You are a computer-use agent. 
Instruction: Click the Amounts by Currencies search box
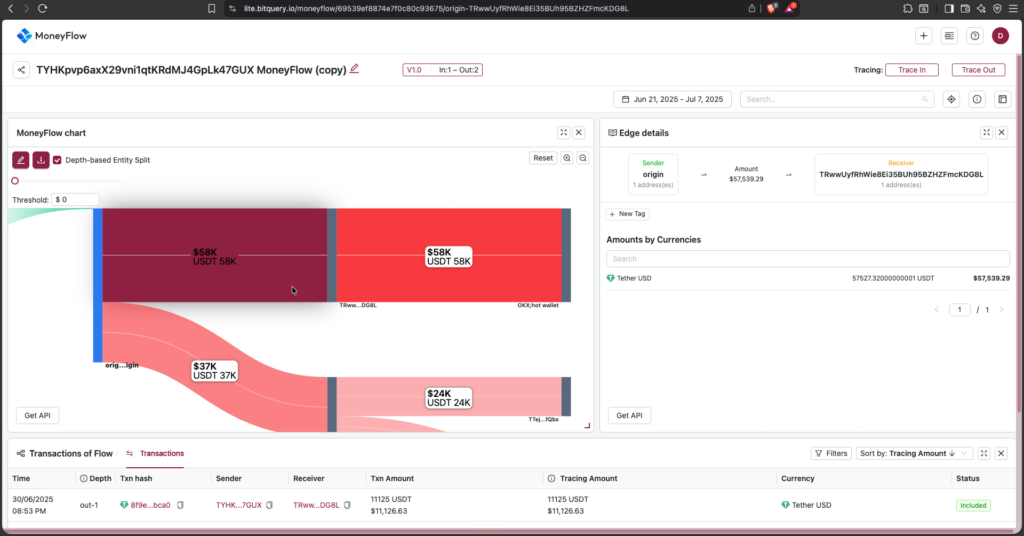[x=808, y=259]
